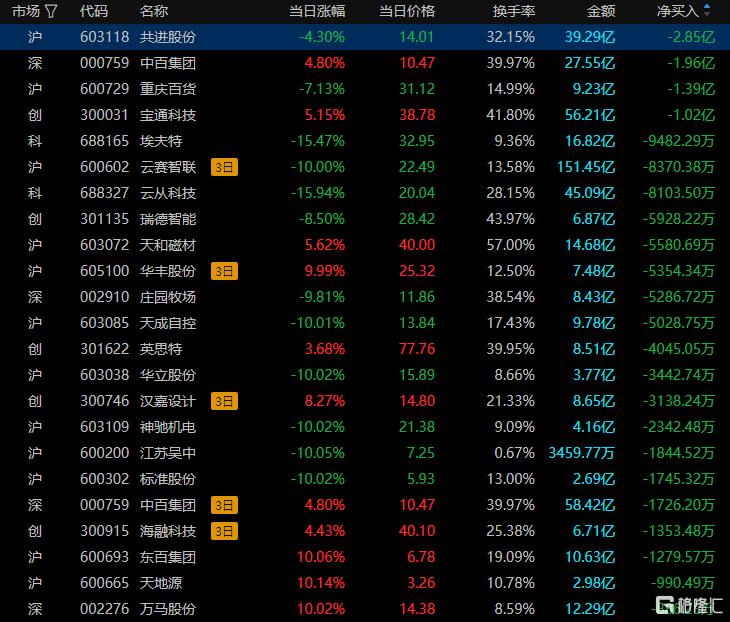Click 当日价格 value 31.12

417,89
